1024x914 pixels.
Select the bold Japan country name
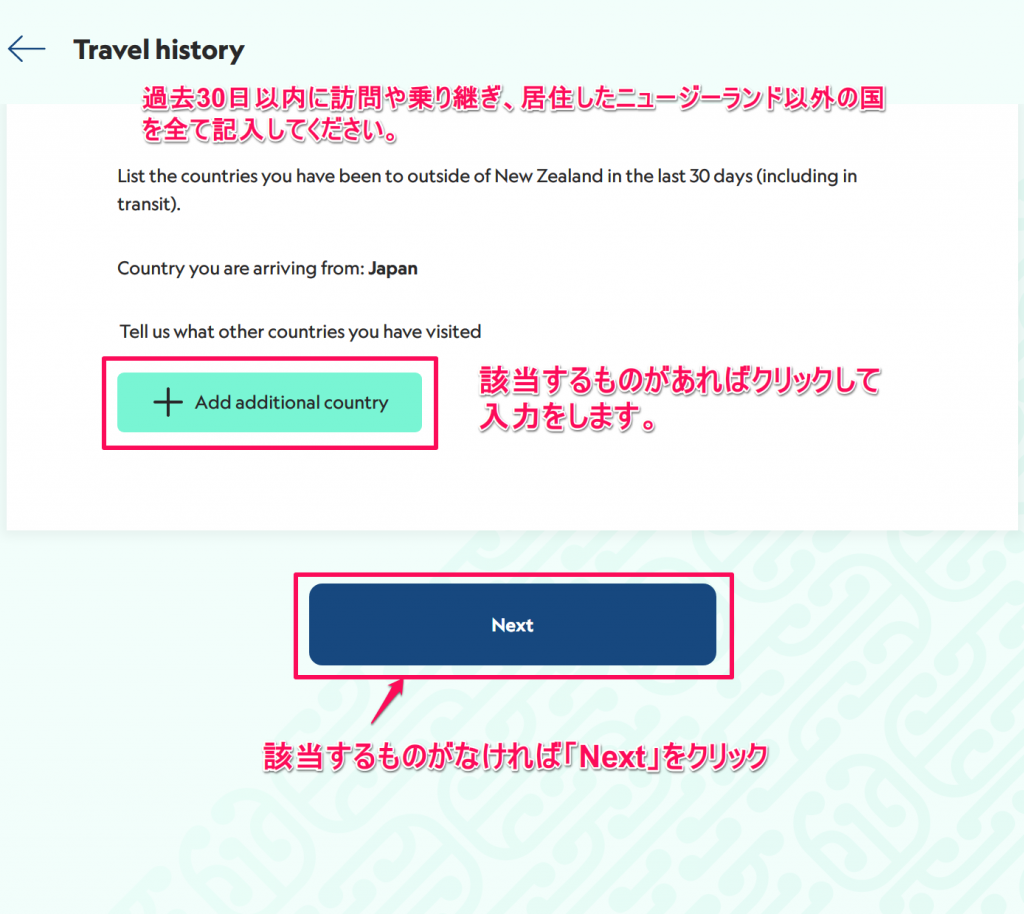click(392, 268)
